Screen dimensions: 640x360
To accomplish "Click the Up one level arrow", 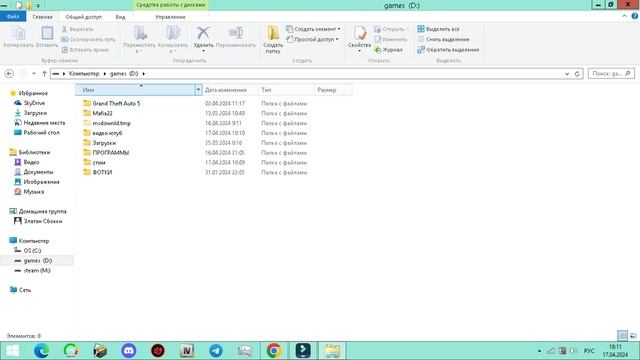I will tap(44, 73).
